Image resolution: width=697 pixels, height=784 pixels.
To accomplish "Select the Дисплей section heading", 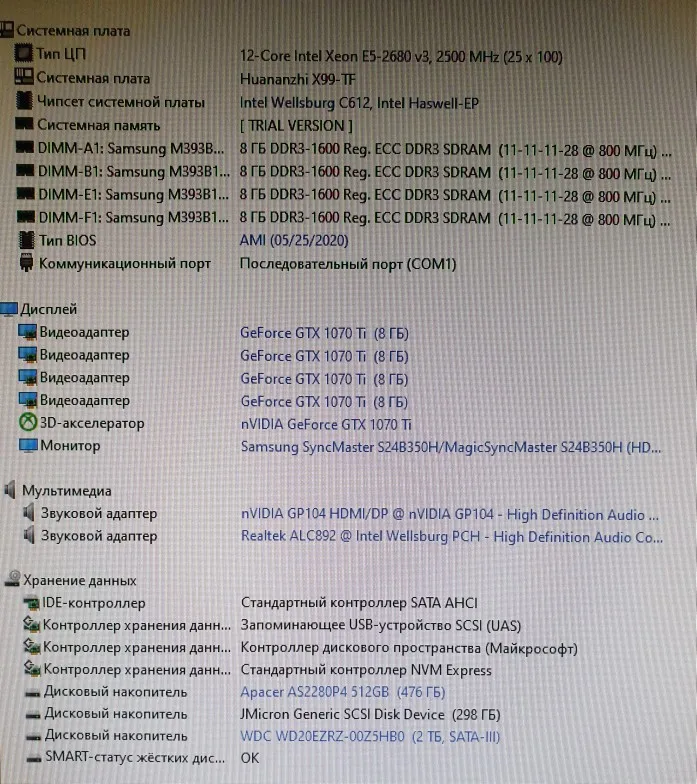I will coord(48,310).
